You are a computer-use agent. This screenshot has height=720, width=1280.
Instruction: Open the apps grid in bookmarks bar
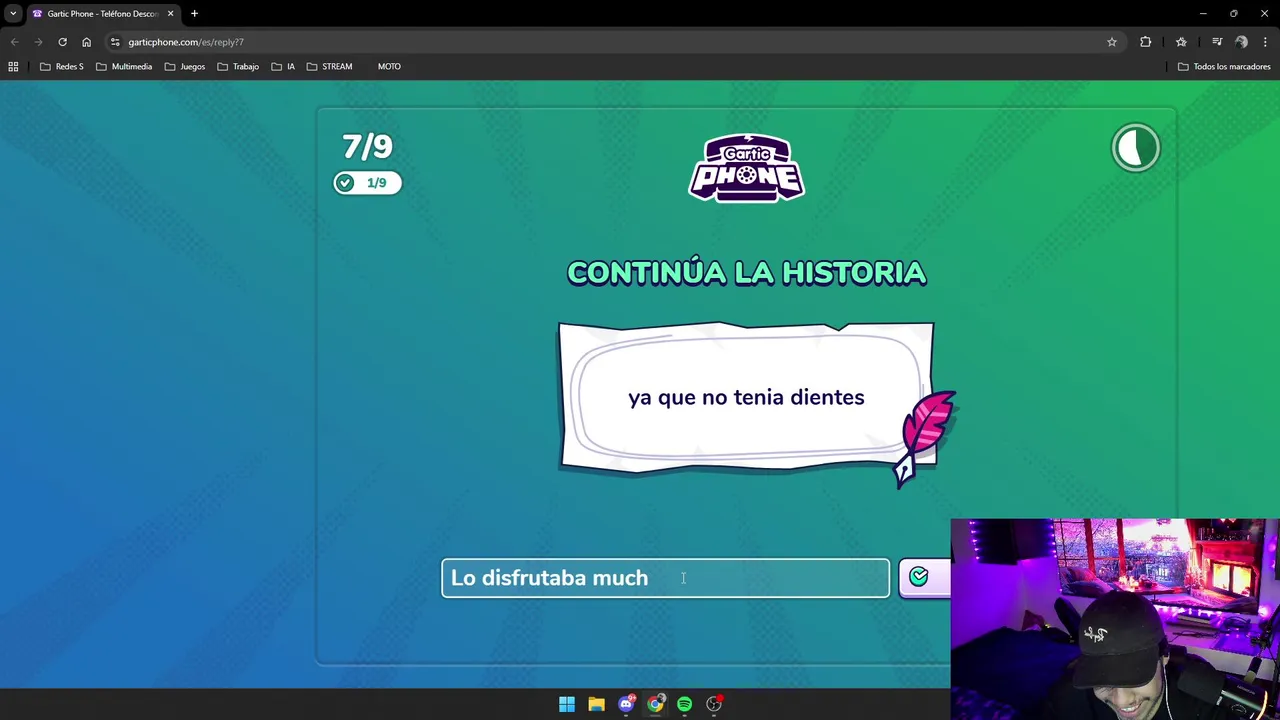coord(13,67)
